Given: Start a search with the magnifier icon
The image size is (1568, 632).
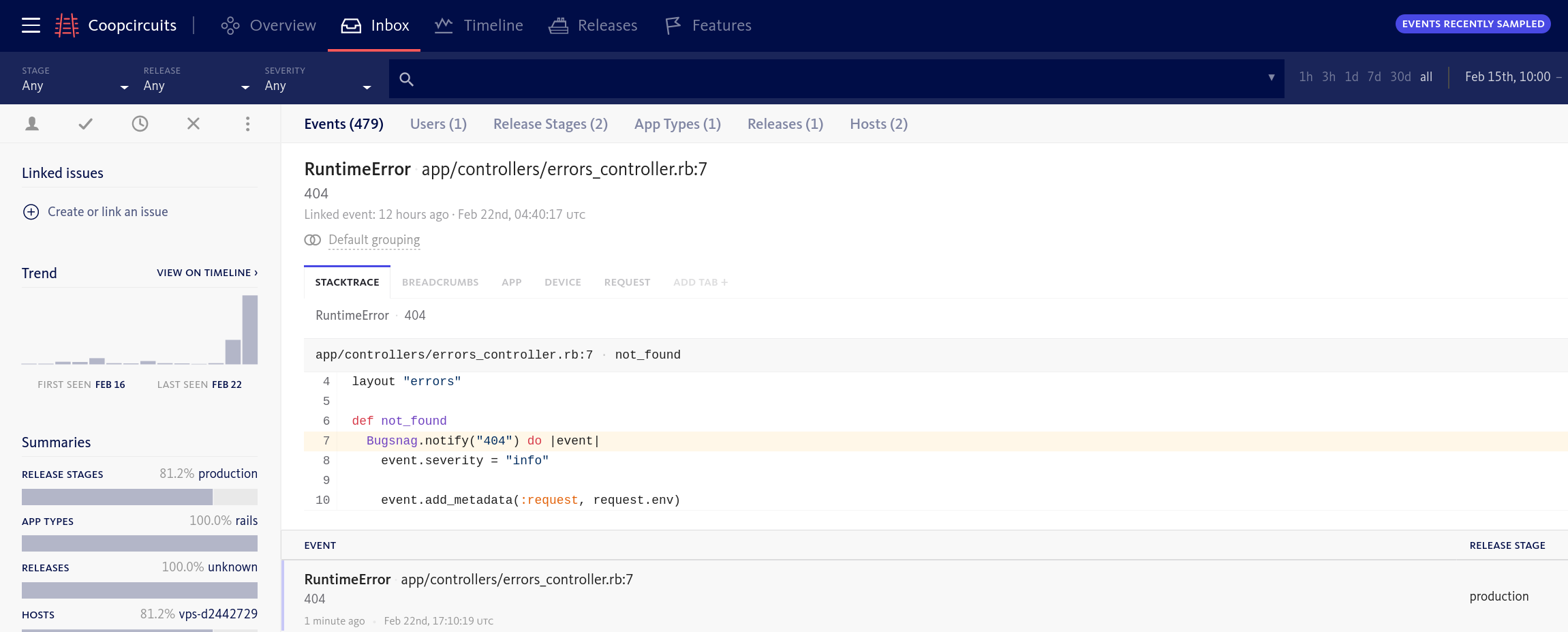Looking at the screenshot, I should (406, 79).
